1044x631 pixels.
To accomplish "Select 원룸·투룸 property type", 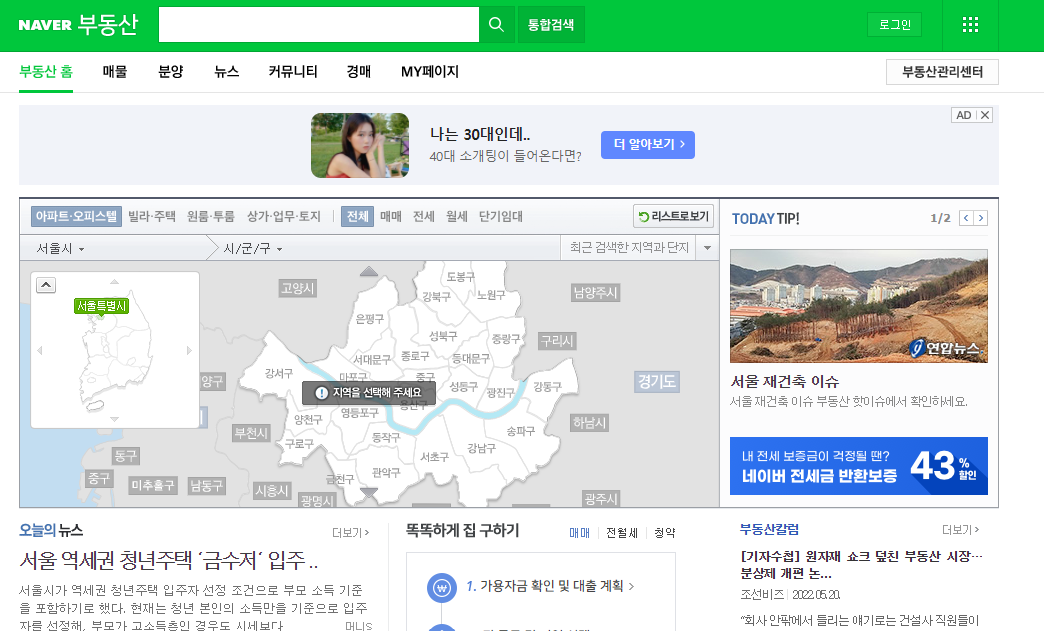I will click(x=210, y=216).
